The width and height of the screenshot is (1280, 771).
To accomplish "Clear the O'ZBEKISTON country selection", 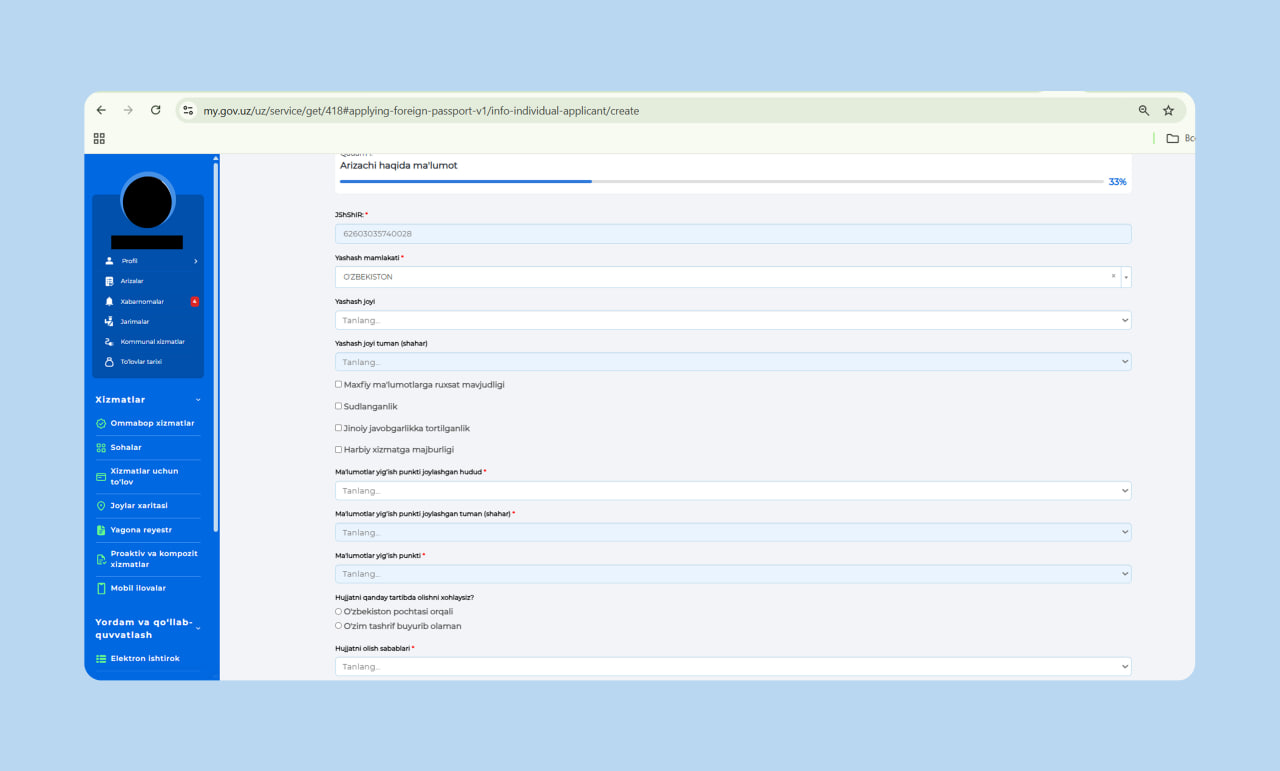I will tap(1113, 276).
